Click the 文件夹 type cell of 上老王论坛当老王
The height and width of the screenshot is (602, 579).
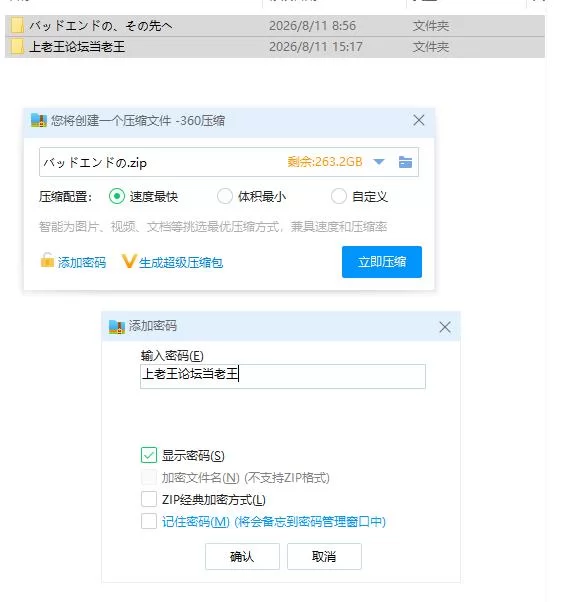[x=431, y=47]
